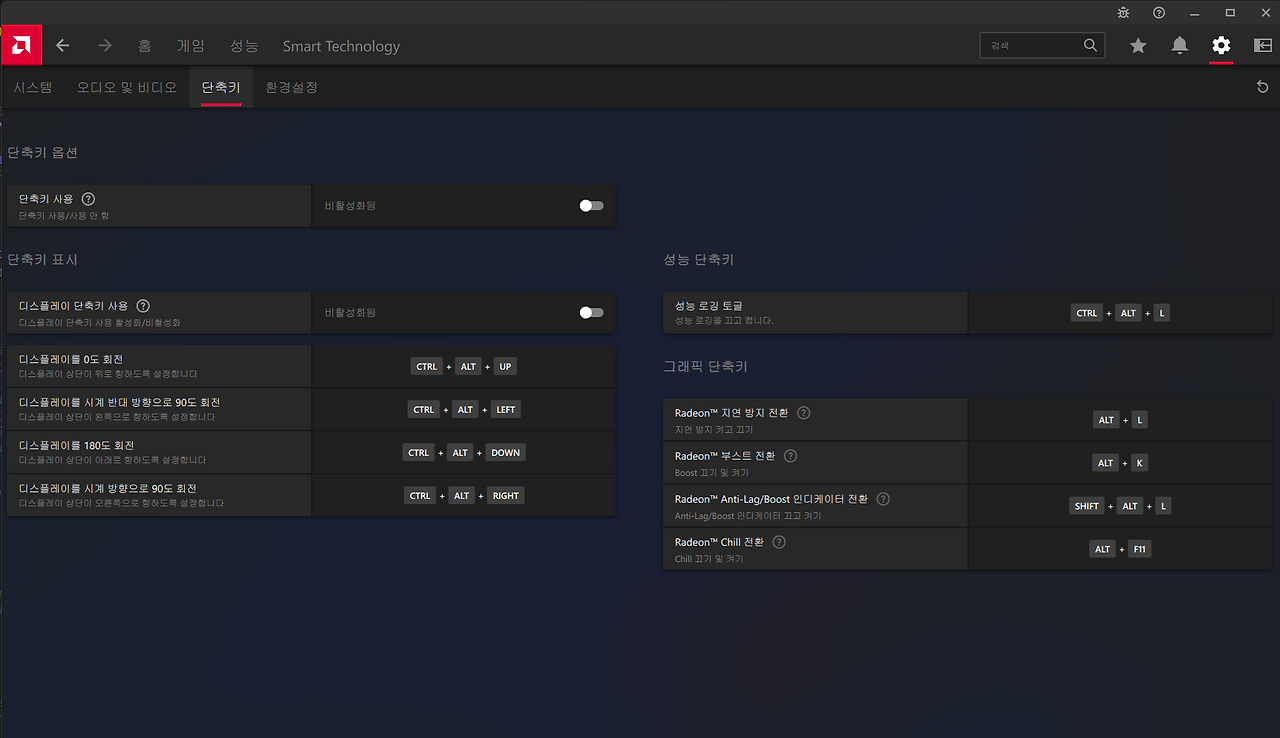Edit the clockwise 90도 hotkey CTRL+ALT+RIGHT
The height and width of the screenshot is (738, 1280).
point(464,496)
